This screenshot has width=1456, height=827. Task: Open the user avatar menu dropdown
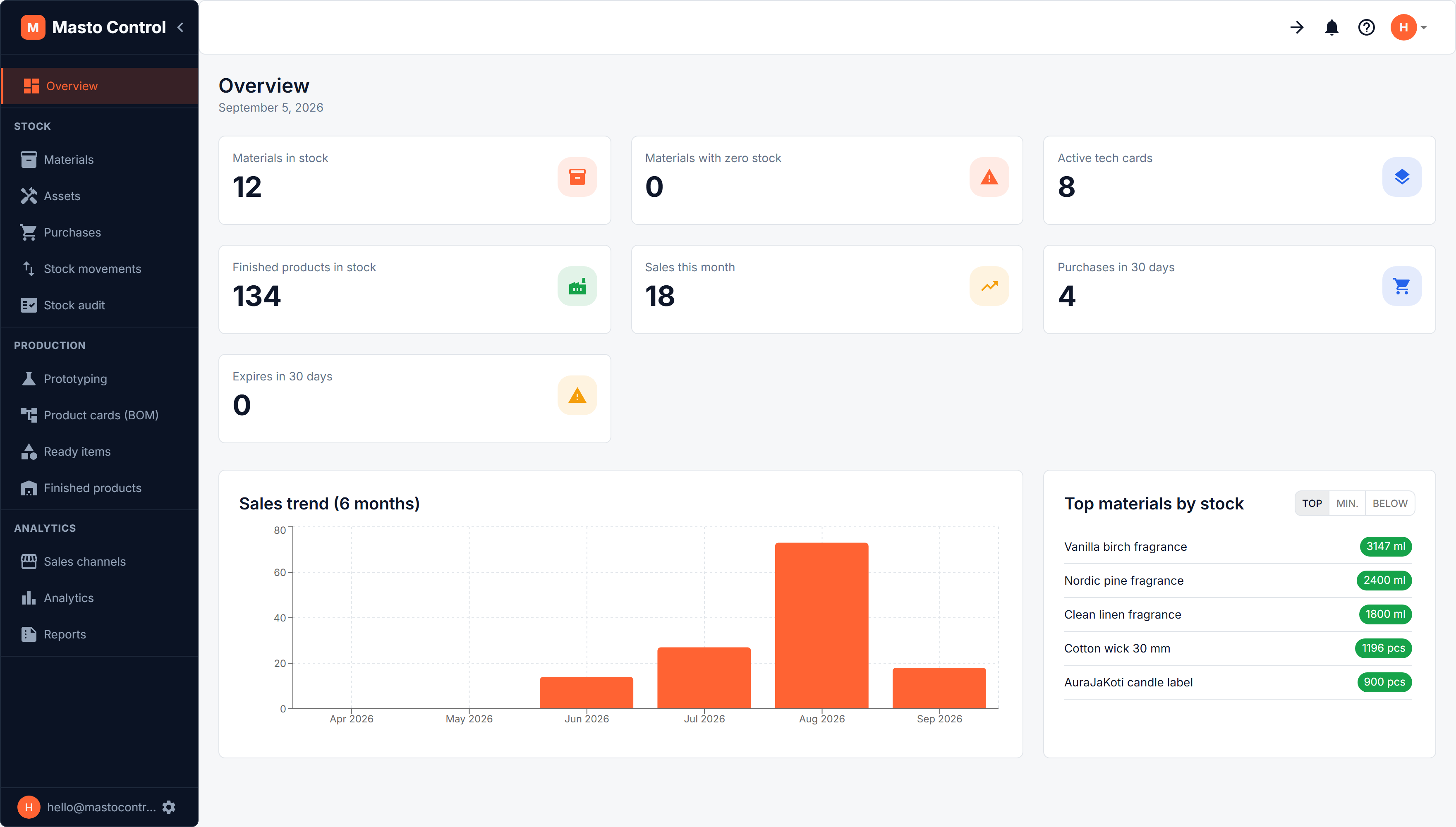pyautogui.click(x=1409, y=27)
